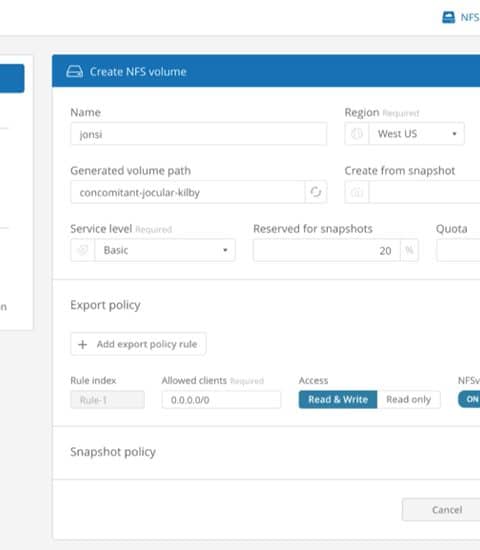The image size is (480, 550).
Task: Select Read only access
Action: (409, 400)
